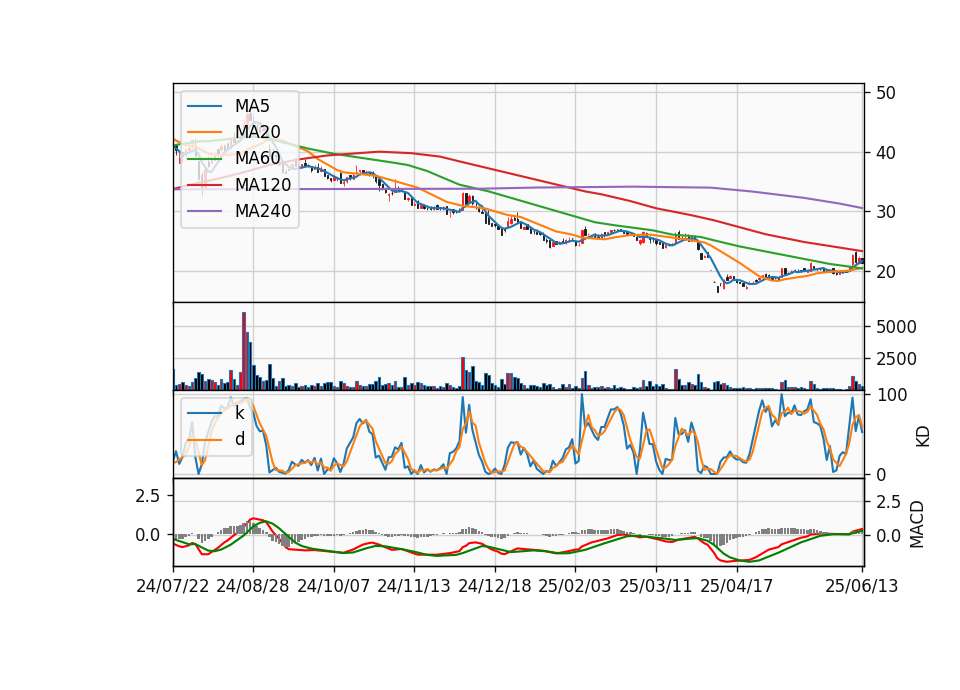Click the price axis value 20
This screenshot has width=960, height=690.
click(x=886, y=272)
